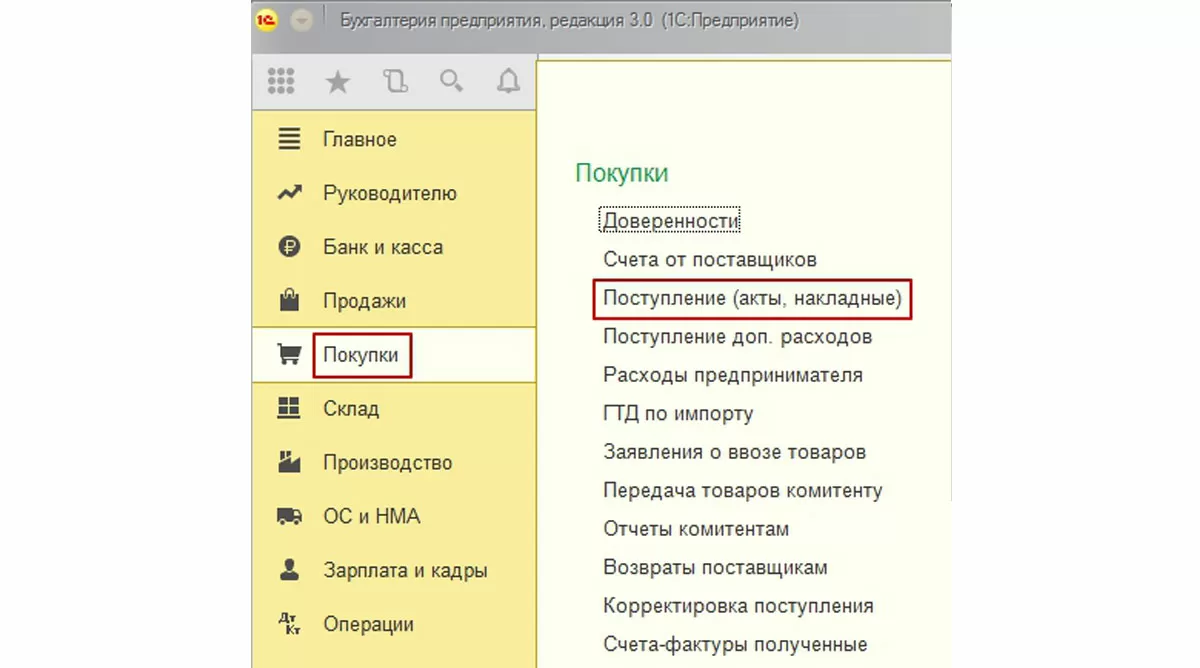Open Расходы предпринимателя link

click(x=733, y=376)
